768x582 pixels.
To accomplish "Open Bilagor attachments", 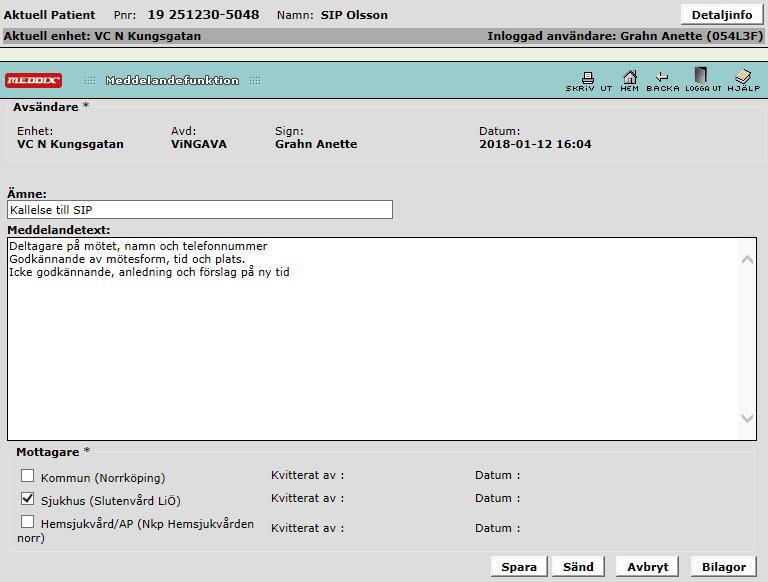I will coord(723,567).
